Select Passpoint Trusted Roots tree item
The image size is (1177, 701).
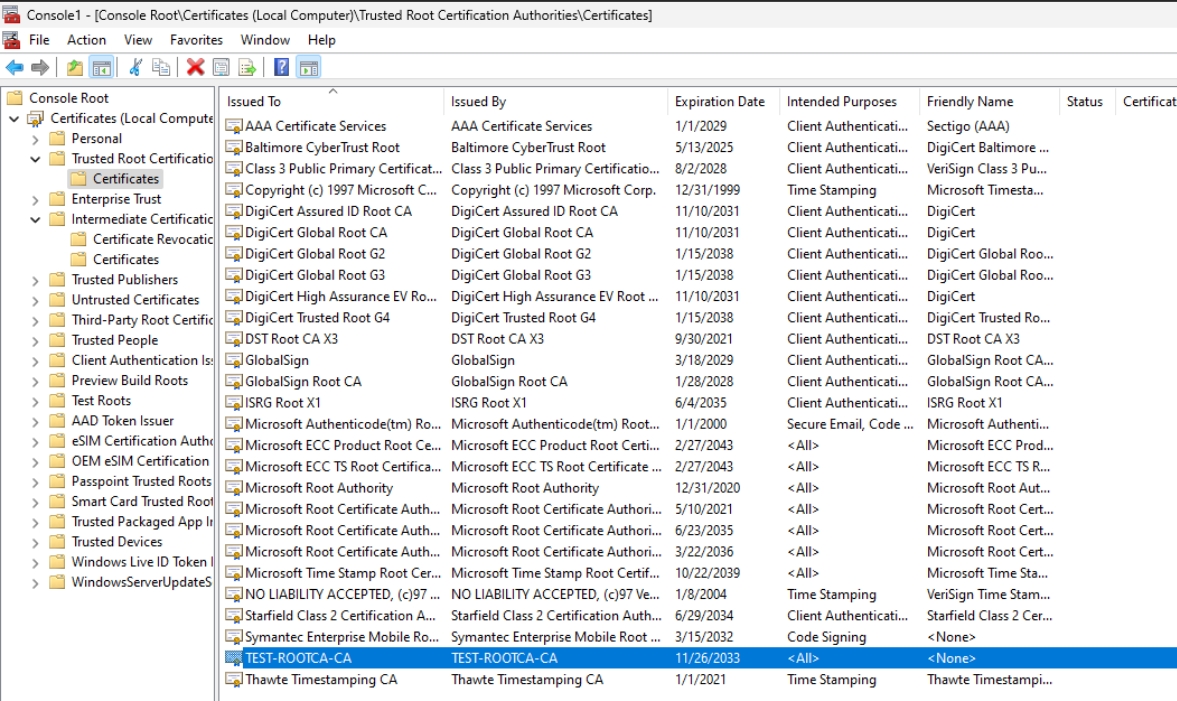pyautogui.click(x=141, y=481)
